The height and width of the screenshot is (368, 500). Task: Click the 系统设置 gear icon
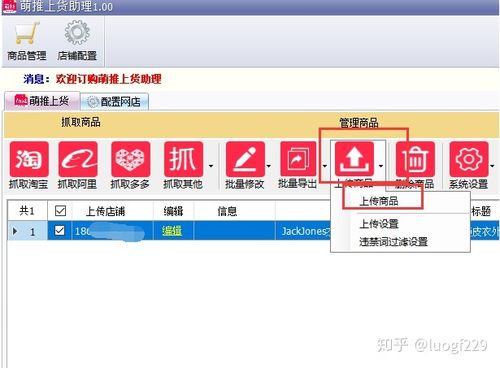point(469,159)
